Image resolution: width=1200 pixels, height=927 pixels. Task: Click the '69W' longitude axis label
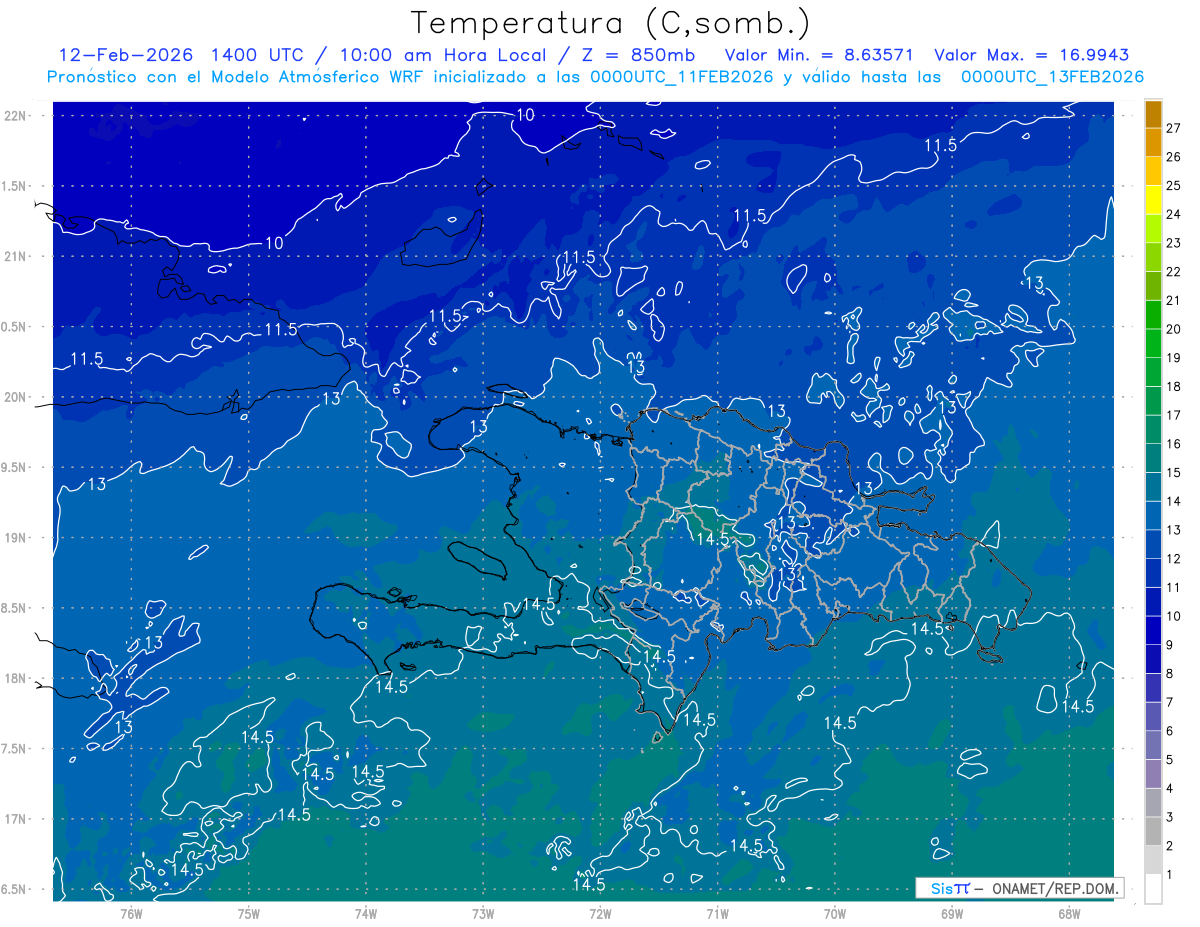tap(952, 914)
